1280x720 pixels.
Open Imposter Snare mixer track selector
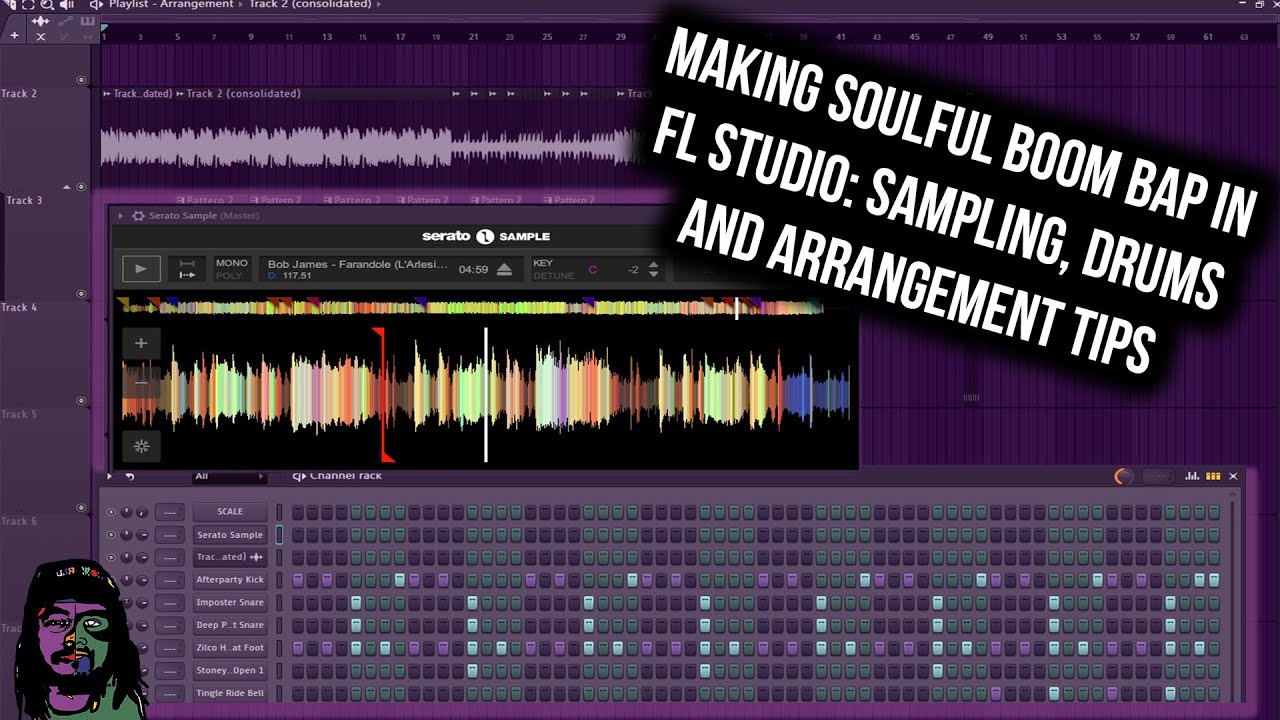tap(170, 602)
